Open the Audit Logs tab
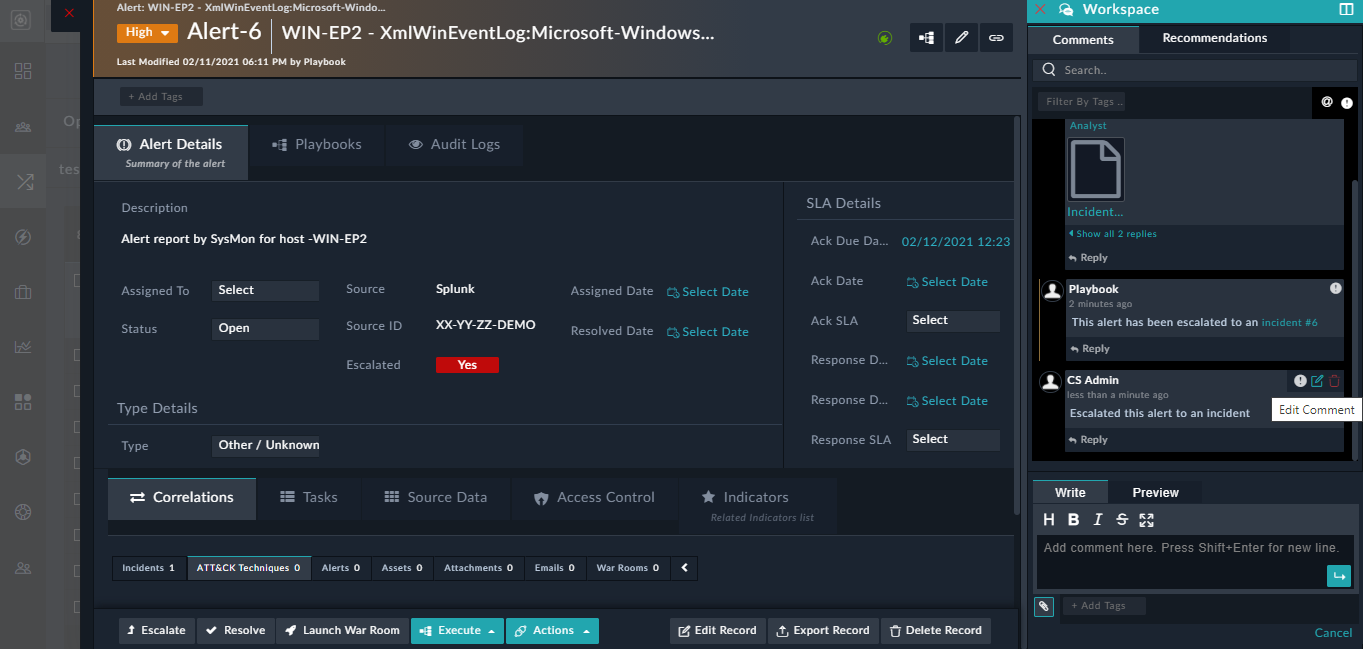Screen dimensions: 1363x649 [454, 144]
